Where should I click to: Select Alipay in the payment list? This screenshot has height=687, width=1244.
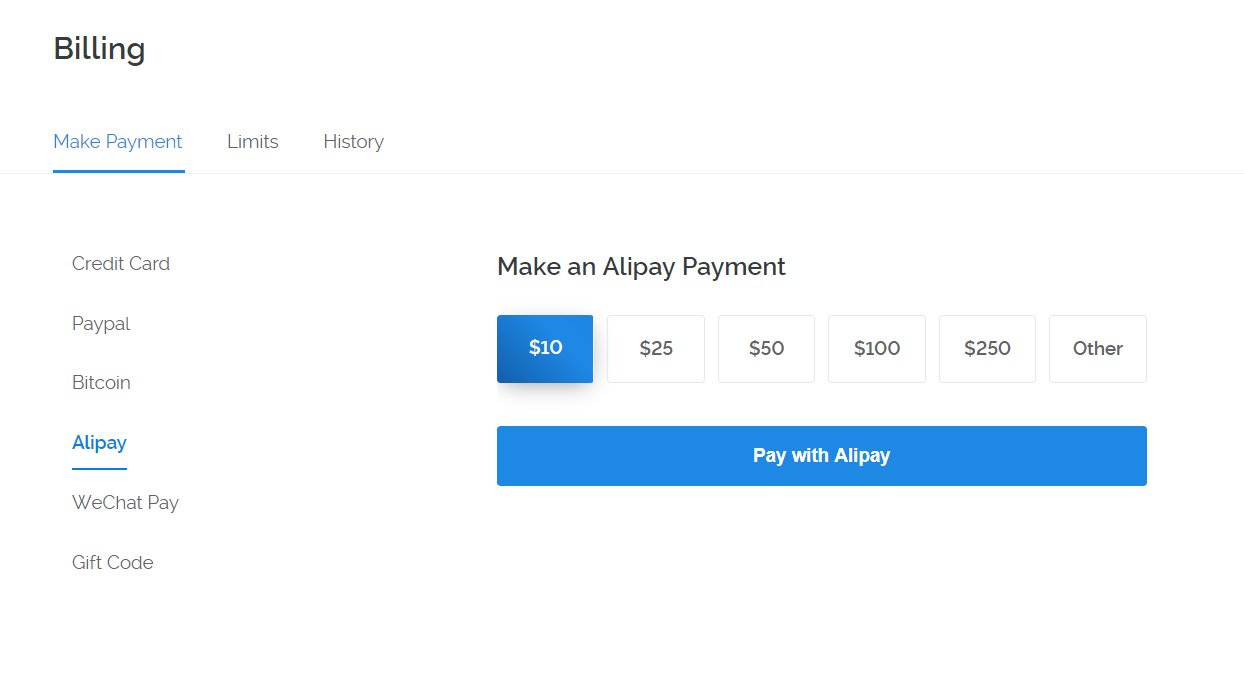(99, 443)
